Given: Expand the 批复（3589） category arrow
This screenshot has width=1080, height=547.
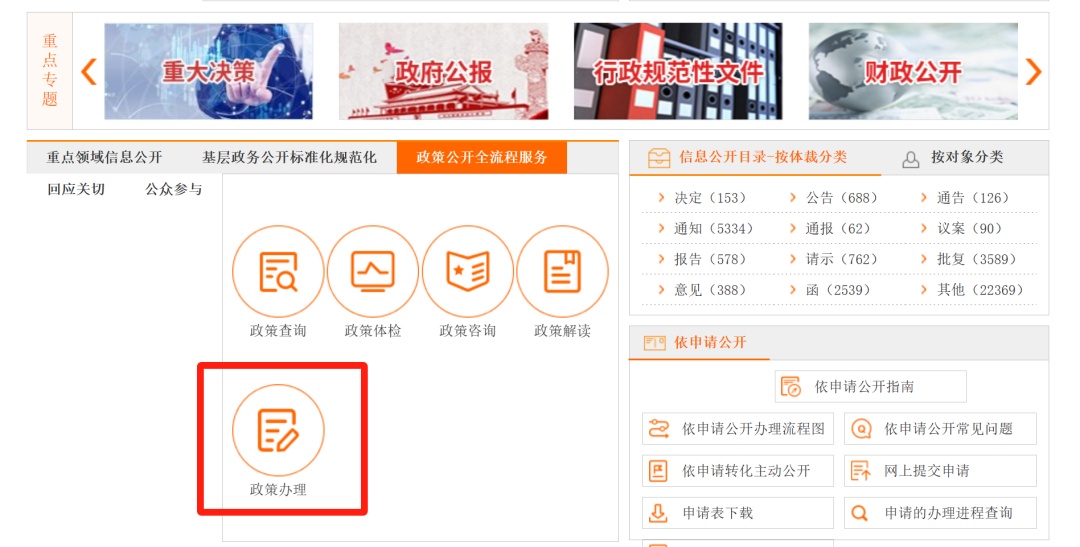Looking at the screenshot, I should pos(924,259).
